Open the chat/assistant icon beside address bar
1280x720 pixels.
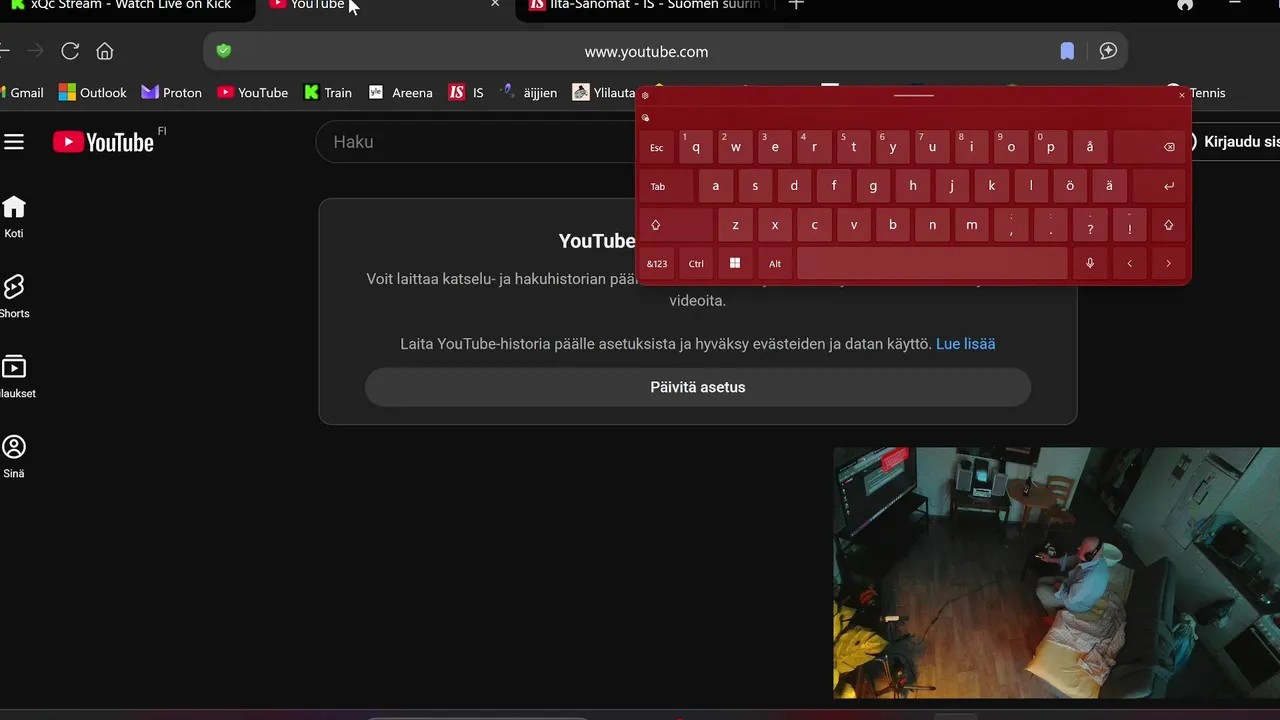click(1108, 51)
